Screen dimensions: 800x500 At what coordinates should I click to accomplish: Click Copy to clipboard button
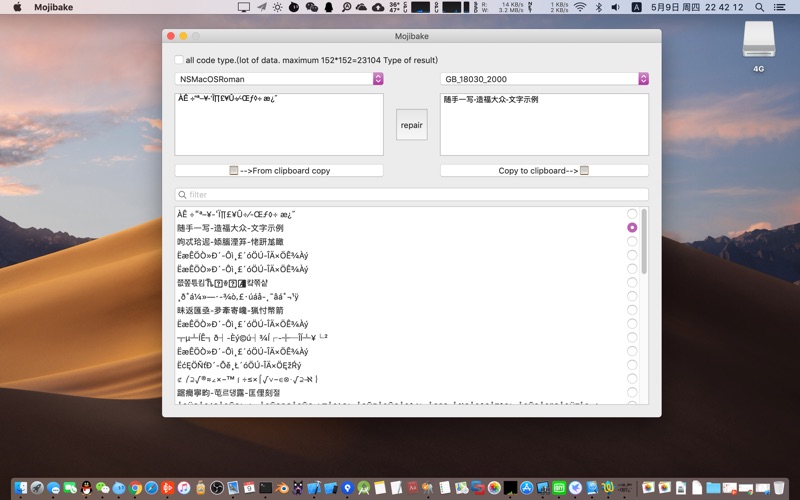pyautogui.click(x=544, y=170)
